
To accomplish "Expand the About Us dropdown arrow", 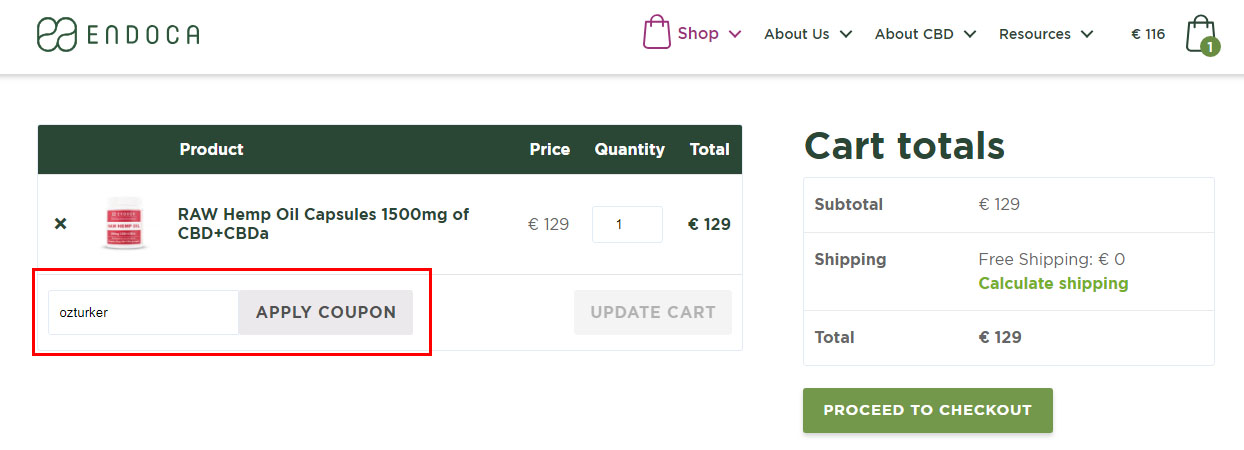I will tap(846, 34).
